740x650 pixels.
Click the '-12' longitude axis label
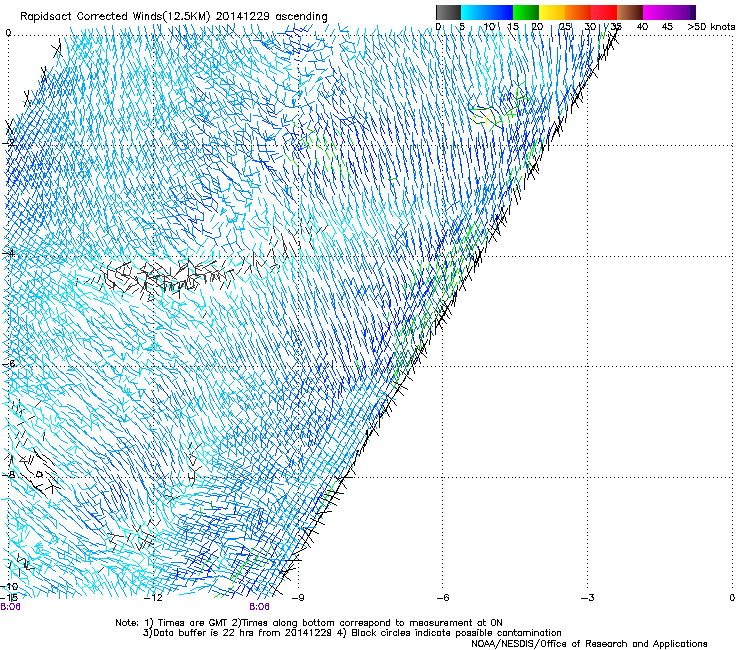pyautogui.click(x=153, y=598)
